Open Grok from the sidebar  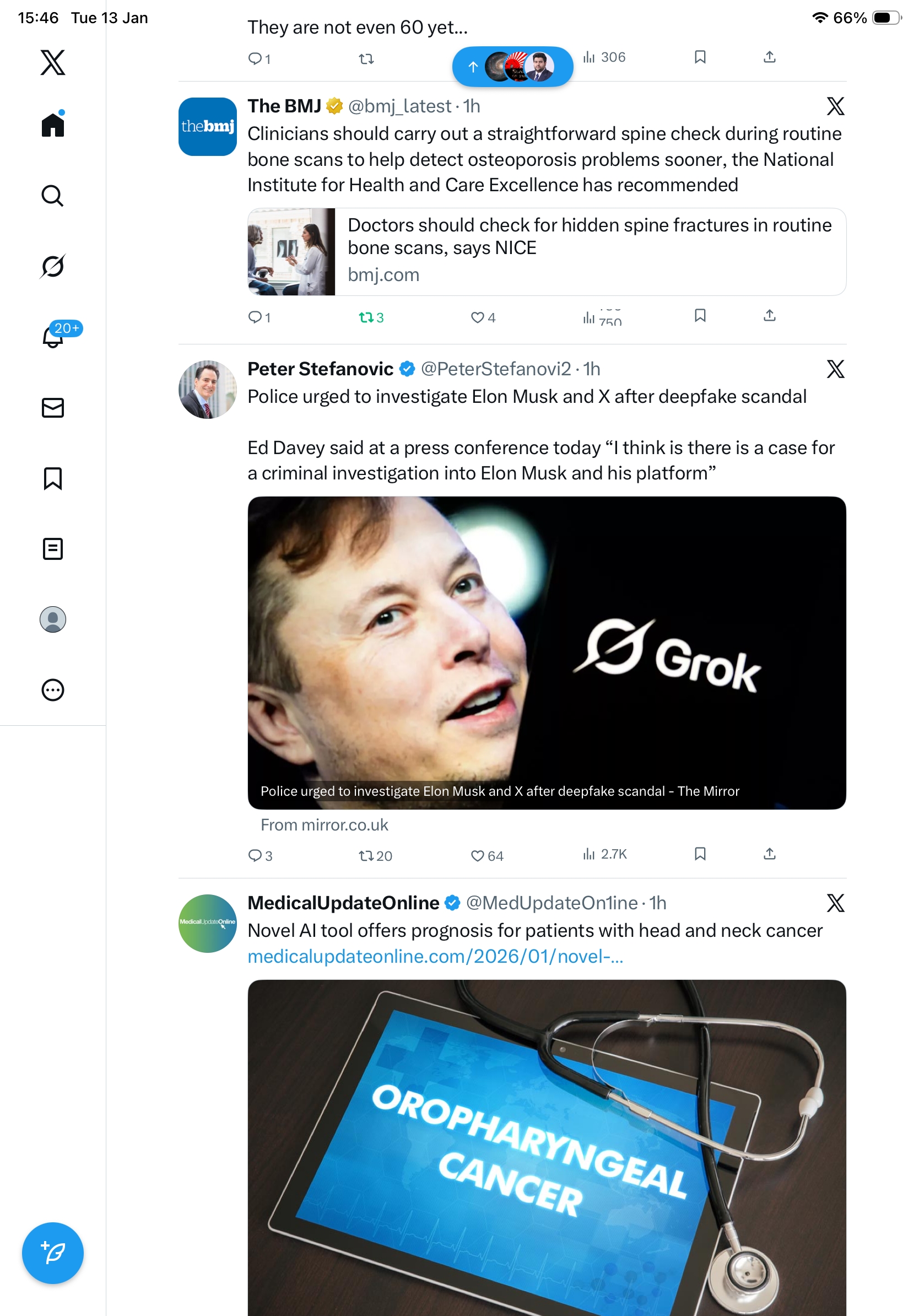(x=53, y=266)
